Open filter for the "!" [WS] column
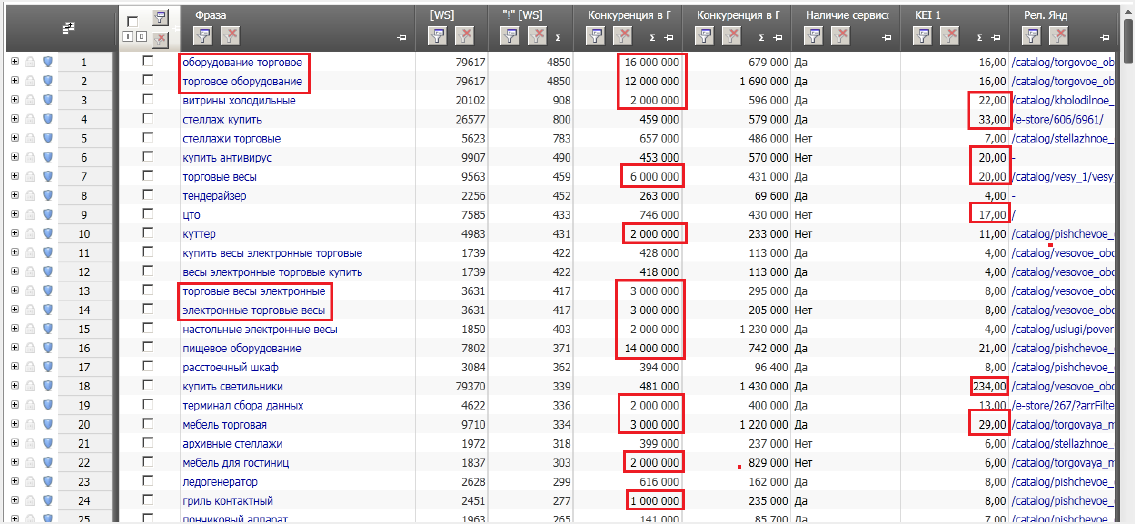Screen dimensions: 1135x524 (511, 35)
